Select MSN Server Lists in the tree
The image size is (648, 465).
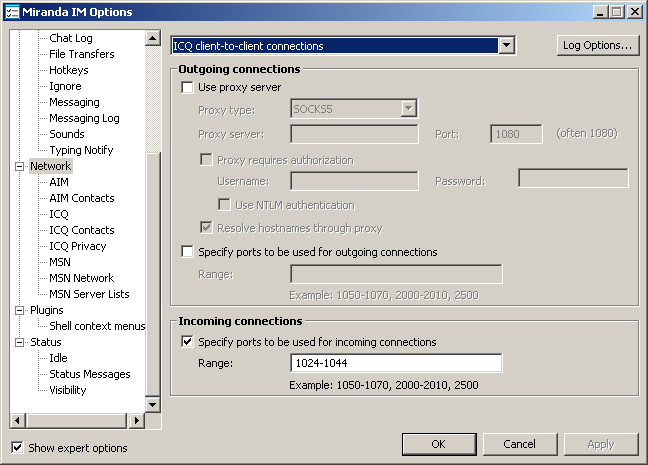pyautogui.click(x=89, y=294)
